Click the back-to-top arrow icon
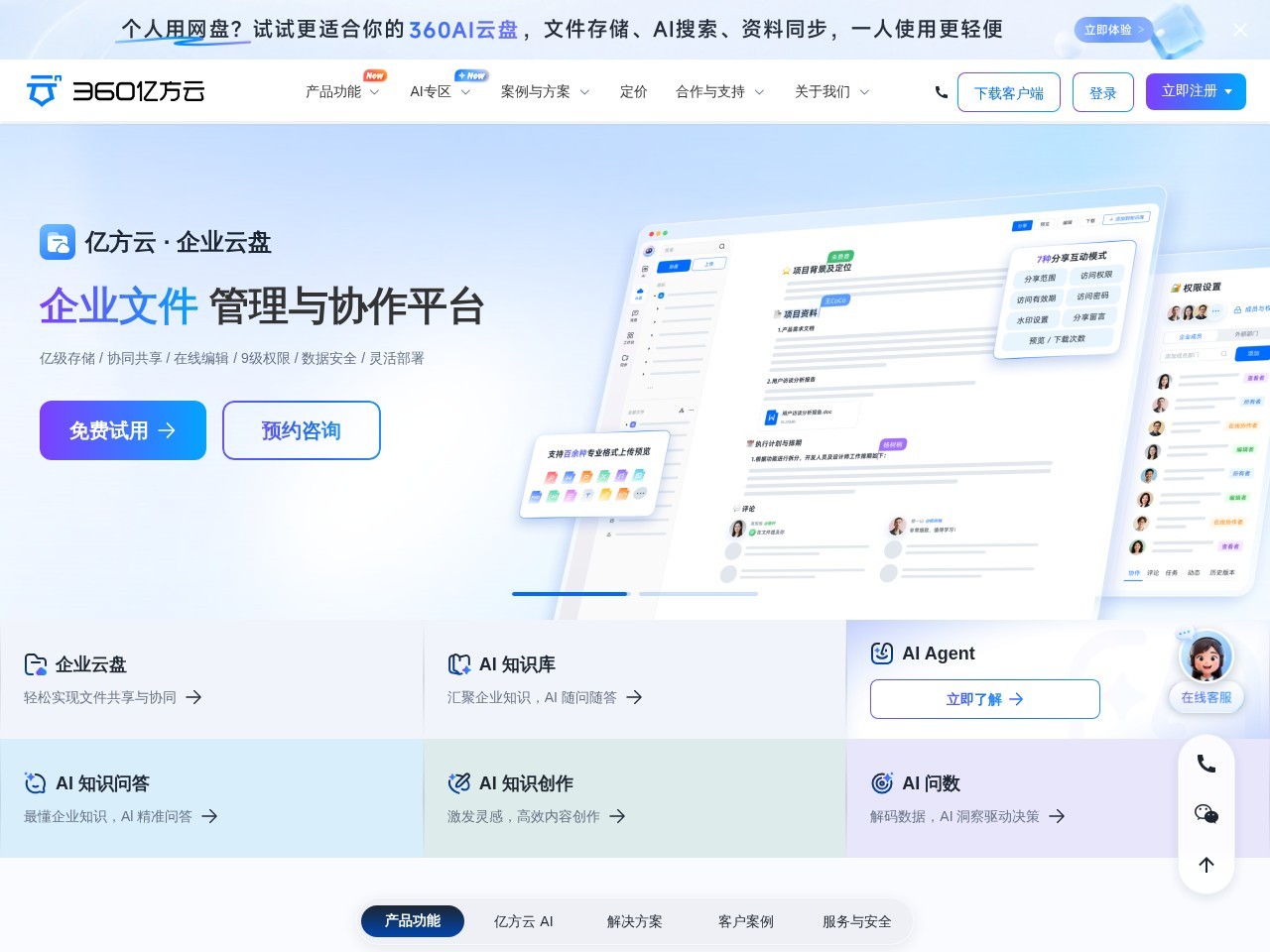1270x952 pixels. (x=1206, y=865)
